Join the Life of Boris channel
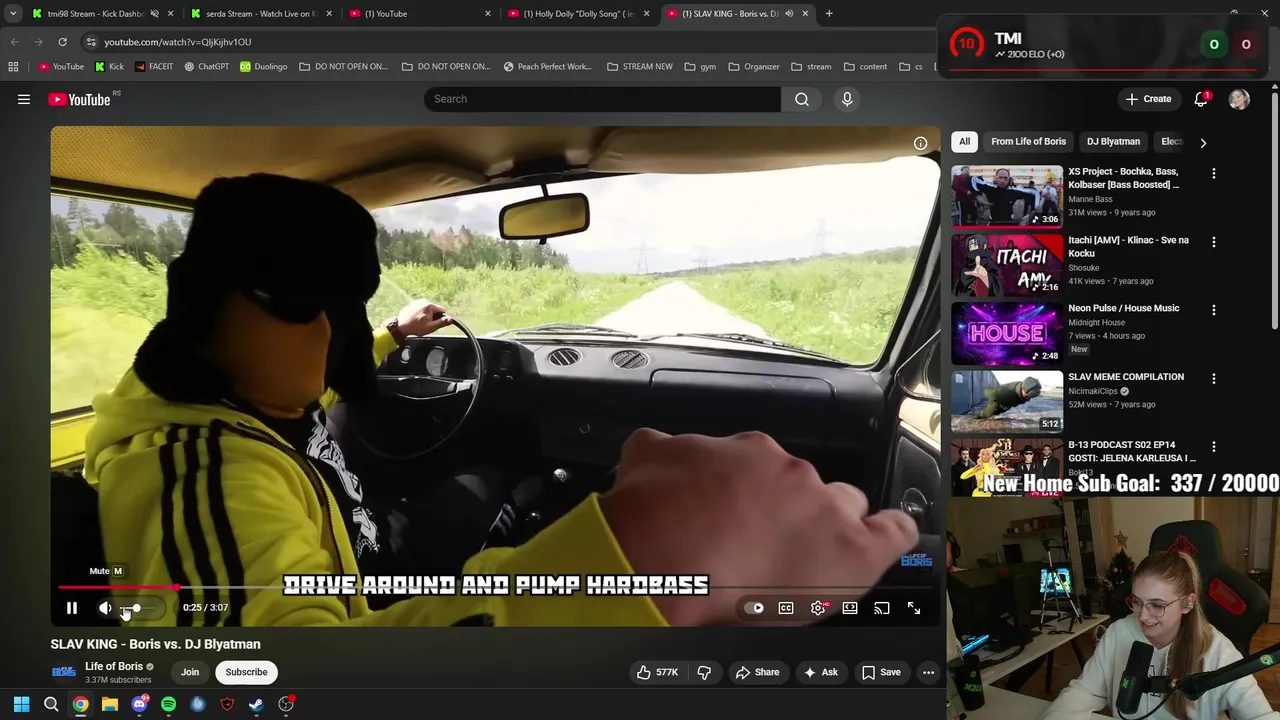The image size is (1280, 720). [190, 672]
